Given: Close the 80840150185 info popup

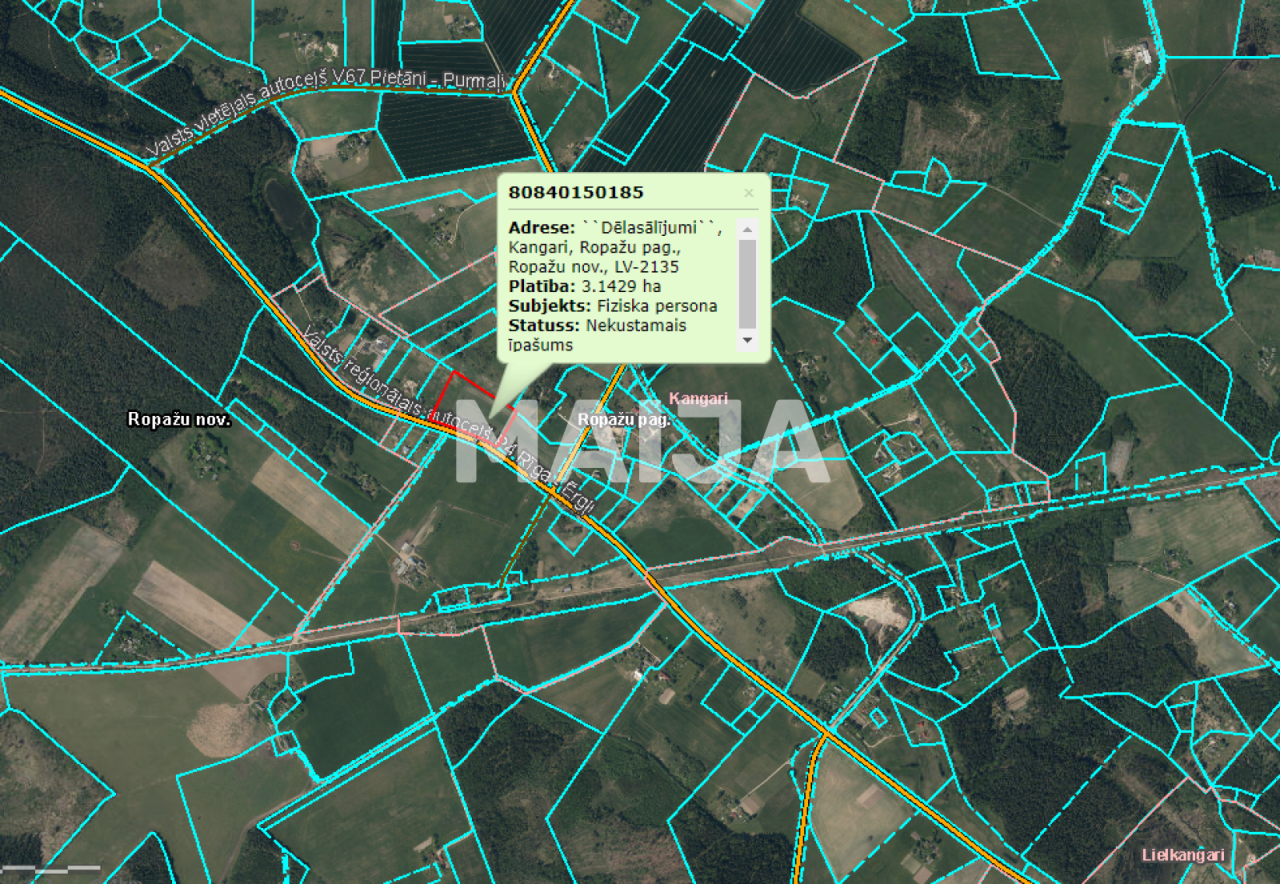Looking at the screenshot, I should [x=748, y=193].
